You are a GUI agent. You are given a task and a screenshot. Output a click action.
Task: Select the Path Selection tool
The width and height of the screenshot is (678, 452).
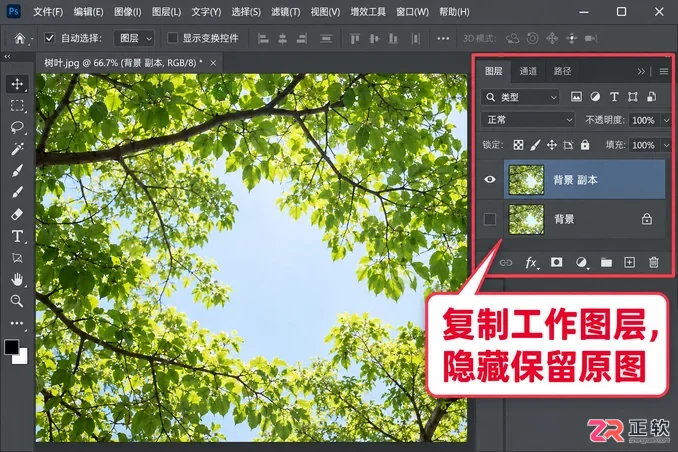[17, 258]
